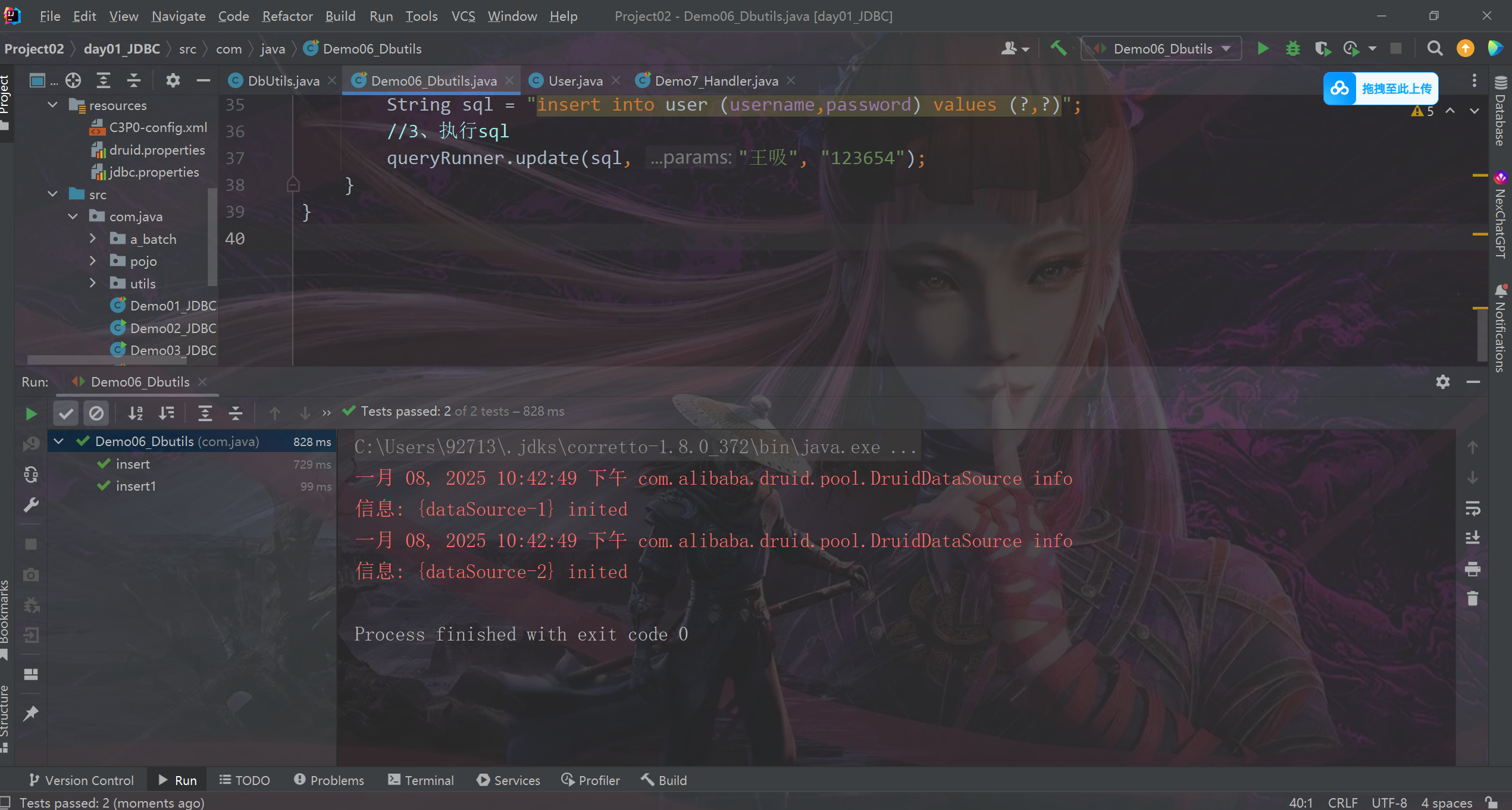
Task: Toggle soft-wrap in the console output
Action: pyautogui.click(x=1473, y=508)
